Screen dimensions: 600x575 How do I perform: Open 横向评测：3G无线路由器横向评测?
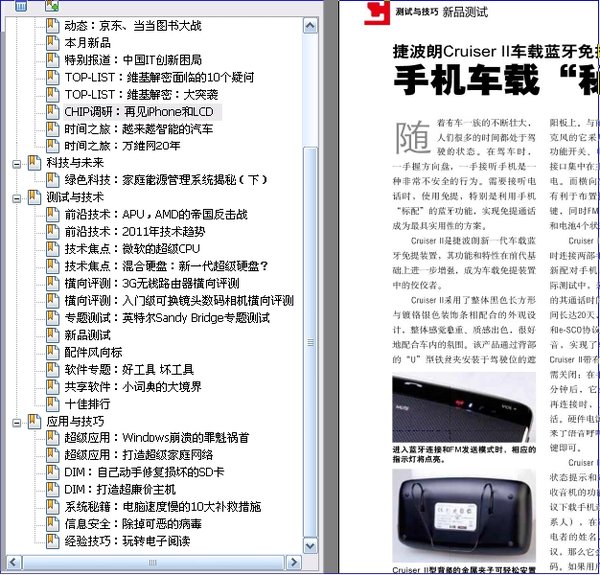152,283
